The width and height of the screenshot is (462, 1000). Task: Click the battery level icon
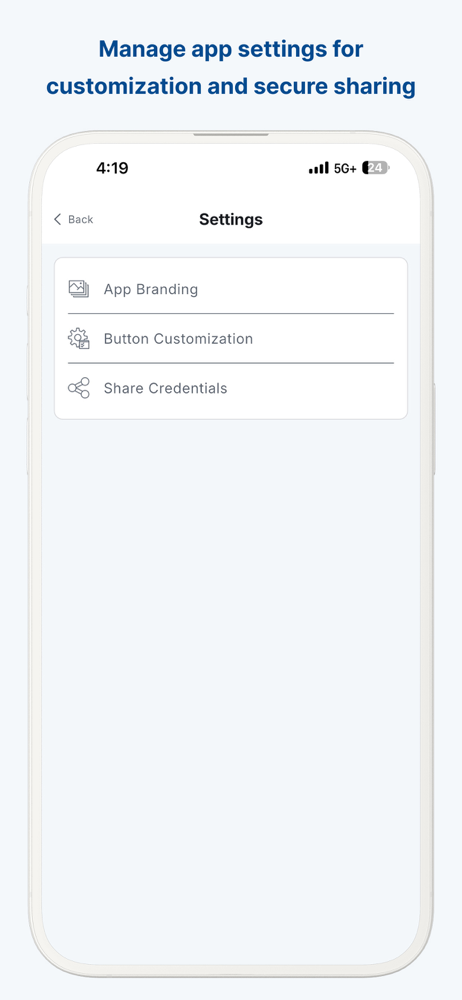[x=376, y=168]
